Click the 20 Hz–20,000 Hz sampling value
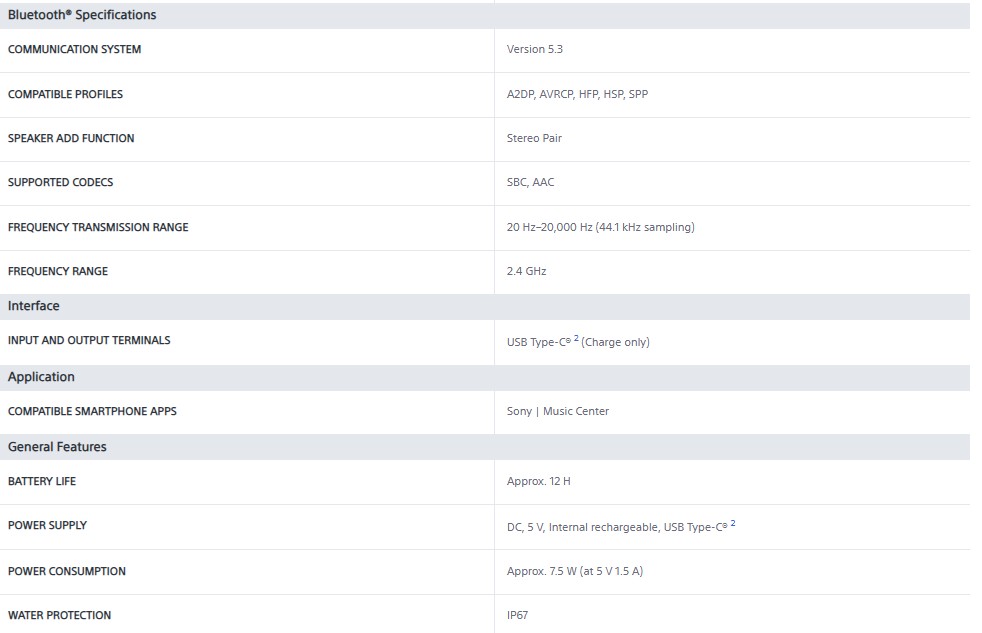Image resolution: width=982 pixels, height=633 pixels. pyautogui.click(x=600, y=227)
